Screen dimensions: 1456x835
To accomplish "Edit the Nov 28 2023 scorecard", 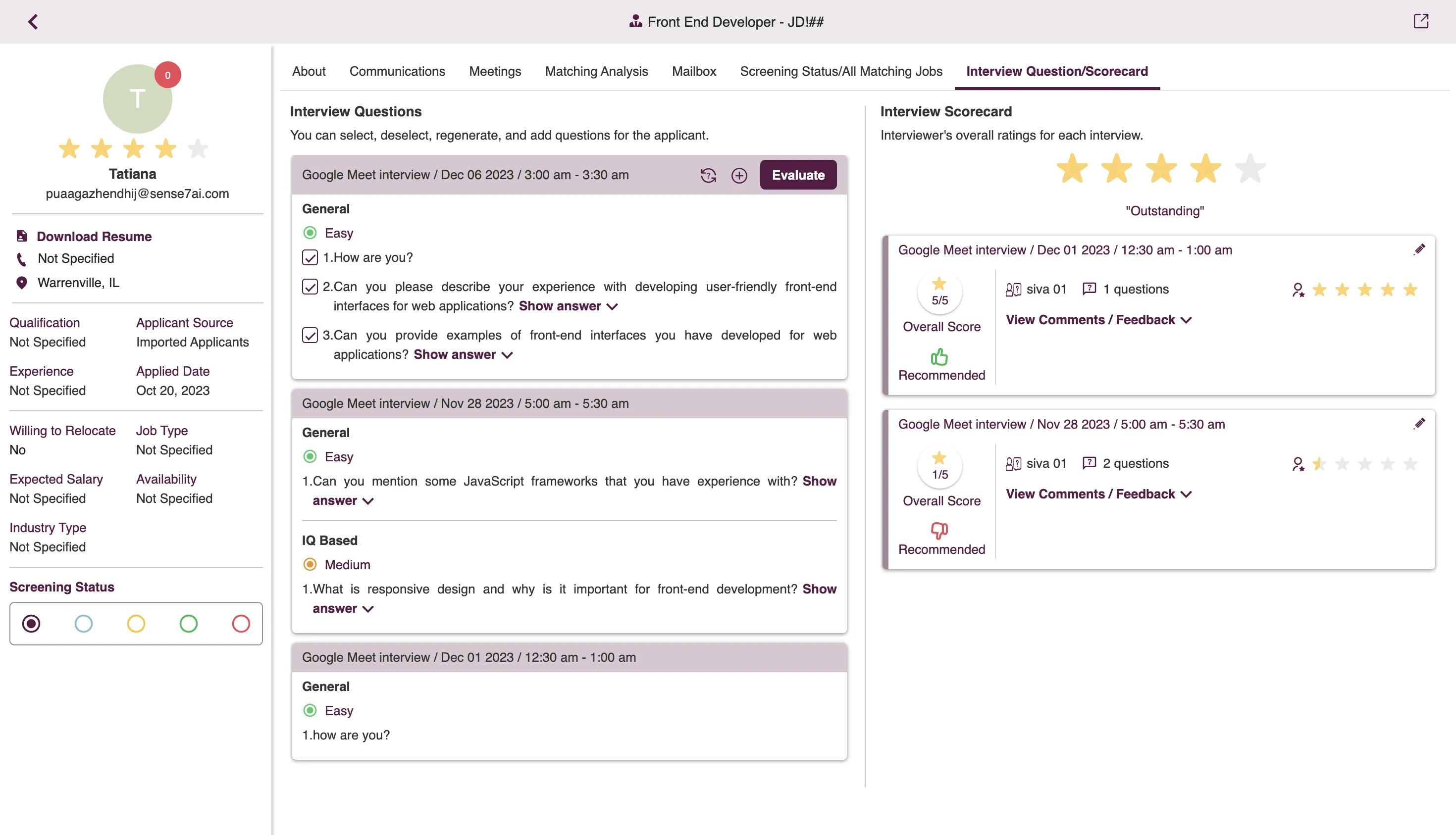I will (1419, 424).
